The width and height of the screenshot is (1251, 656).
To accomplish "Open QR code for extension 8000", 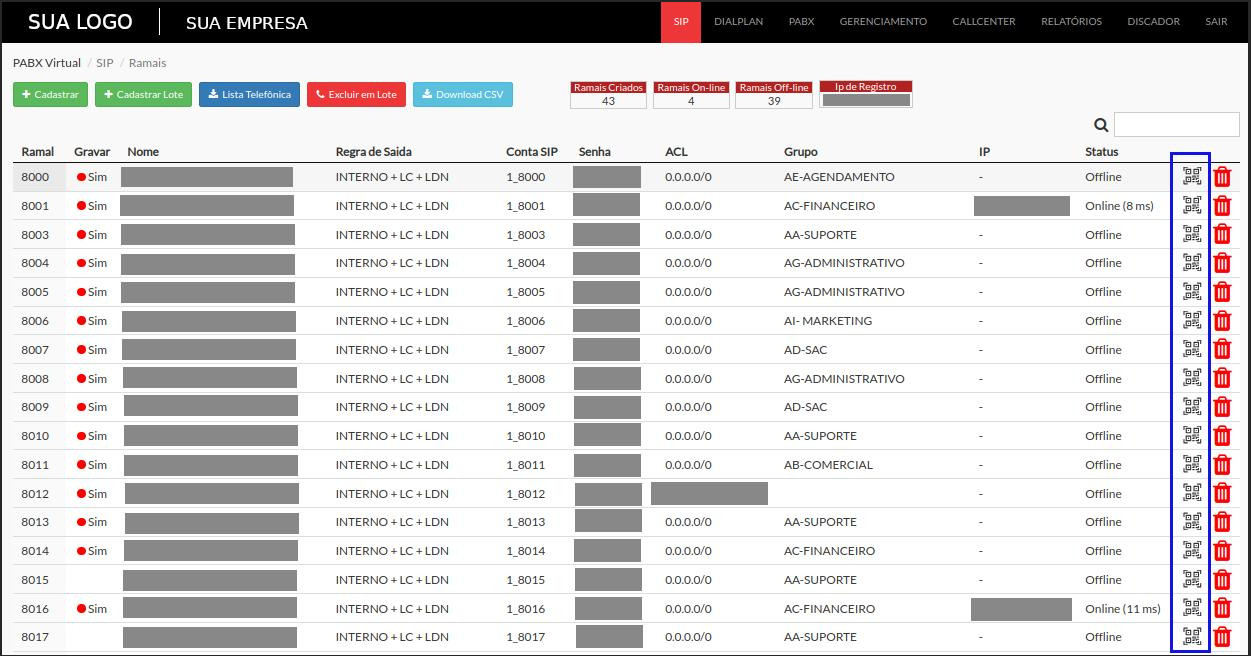I will pyautogui.click(x=1191, y=177).
